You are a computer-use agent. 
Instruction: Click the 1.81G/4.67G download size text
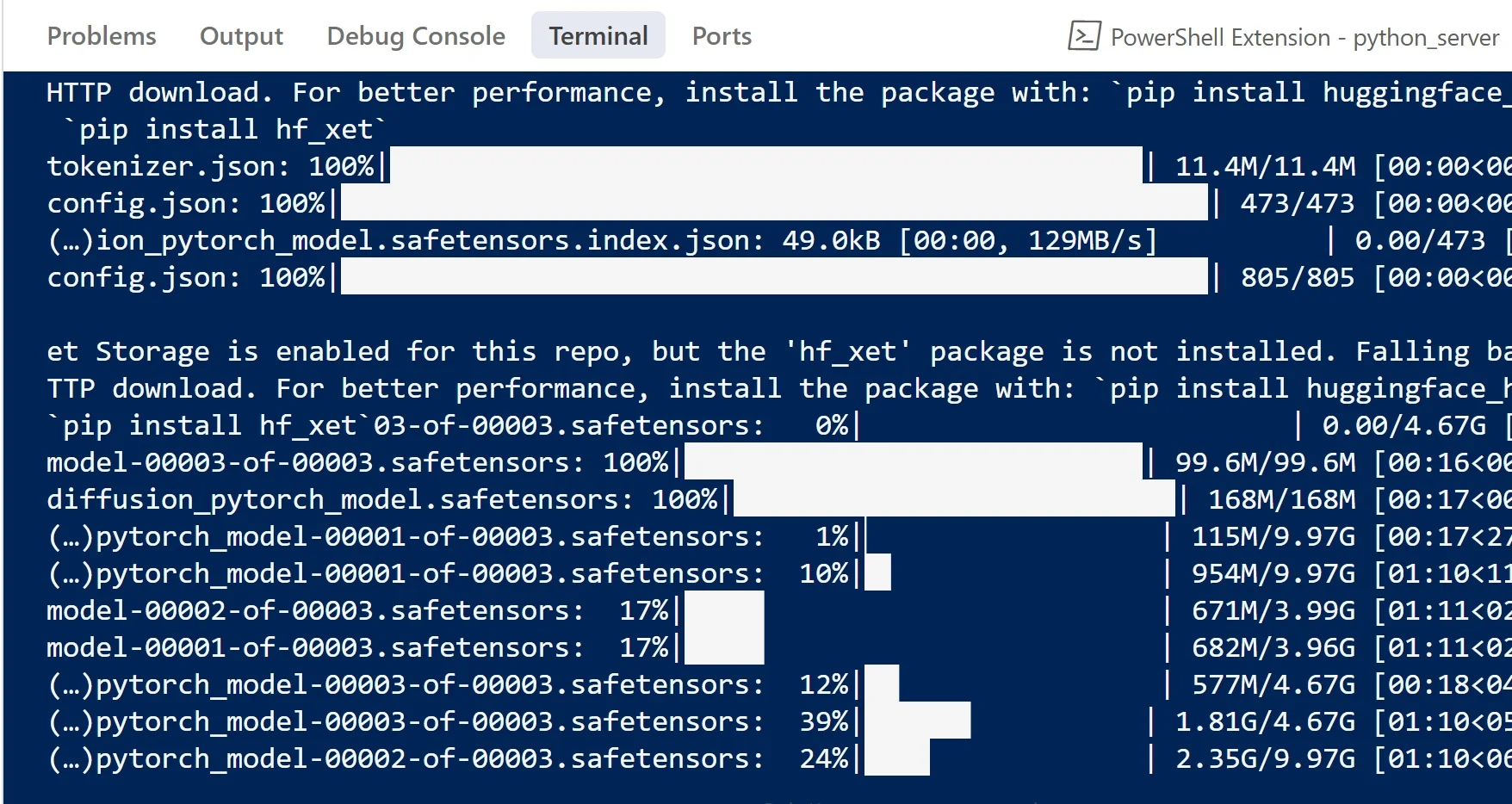click(x=1265, y=721)
